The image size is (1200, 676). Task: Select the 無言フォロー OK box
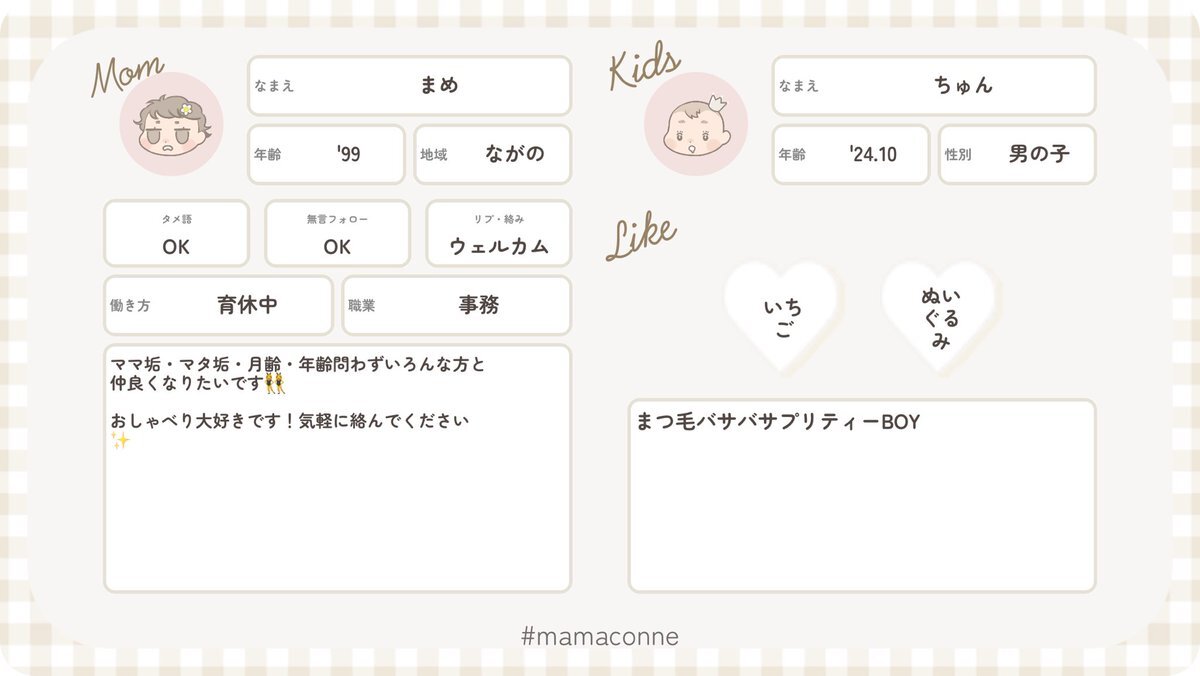pos(337,233)
